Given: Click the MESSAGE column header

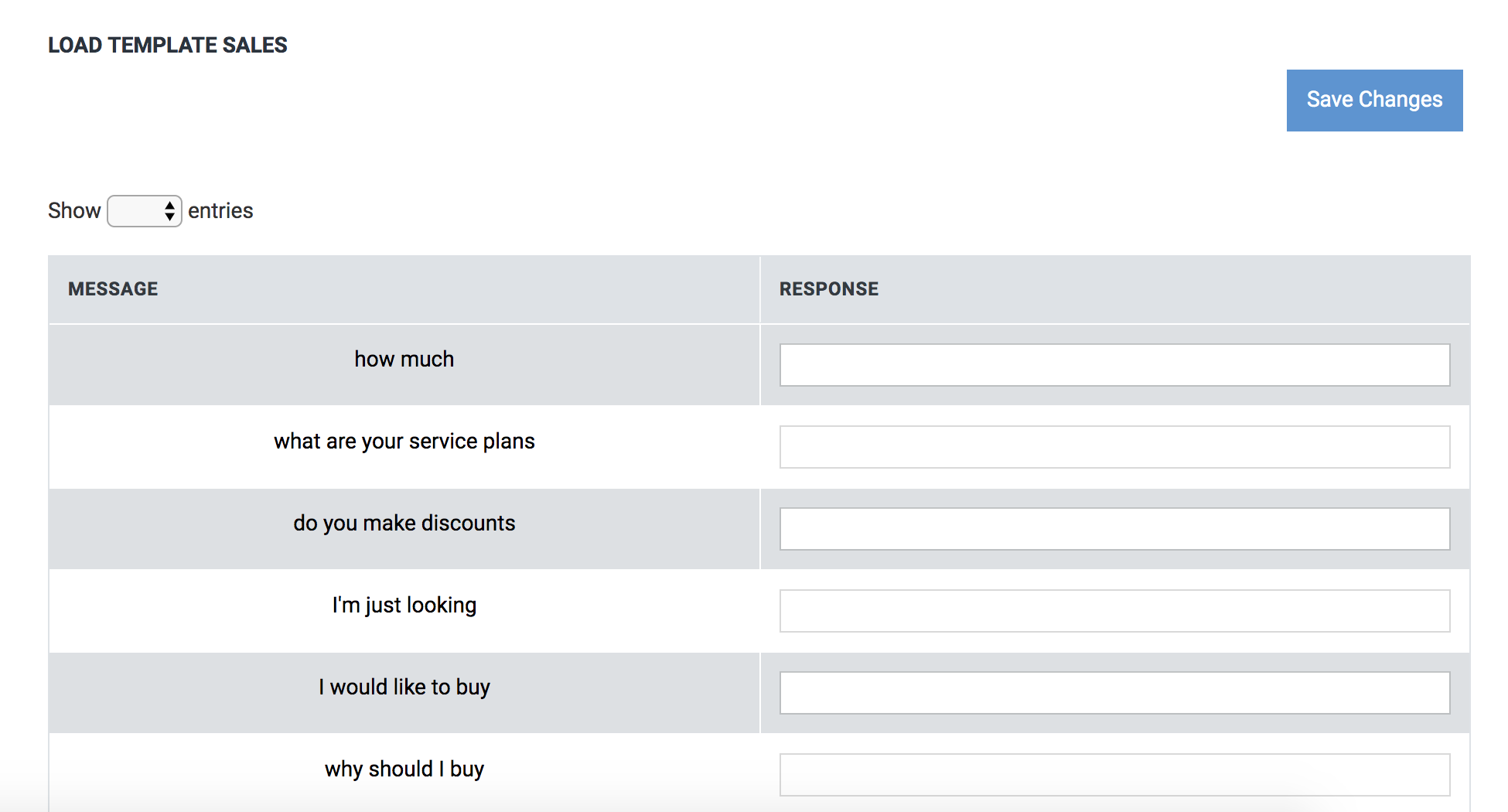Looking at the screenshot, I should pos(404,289).
